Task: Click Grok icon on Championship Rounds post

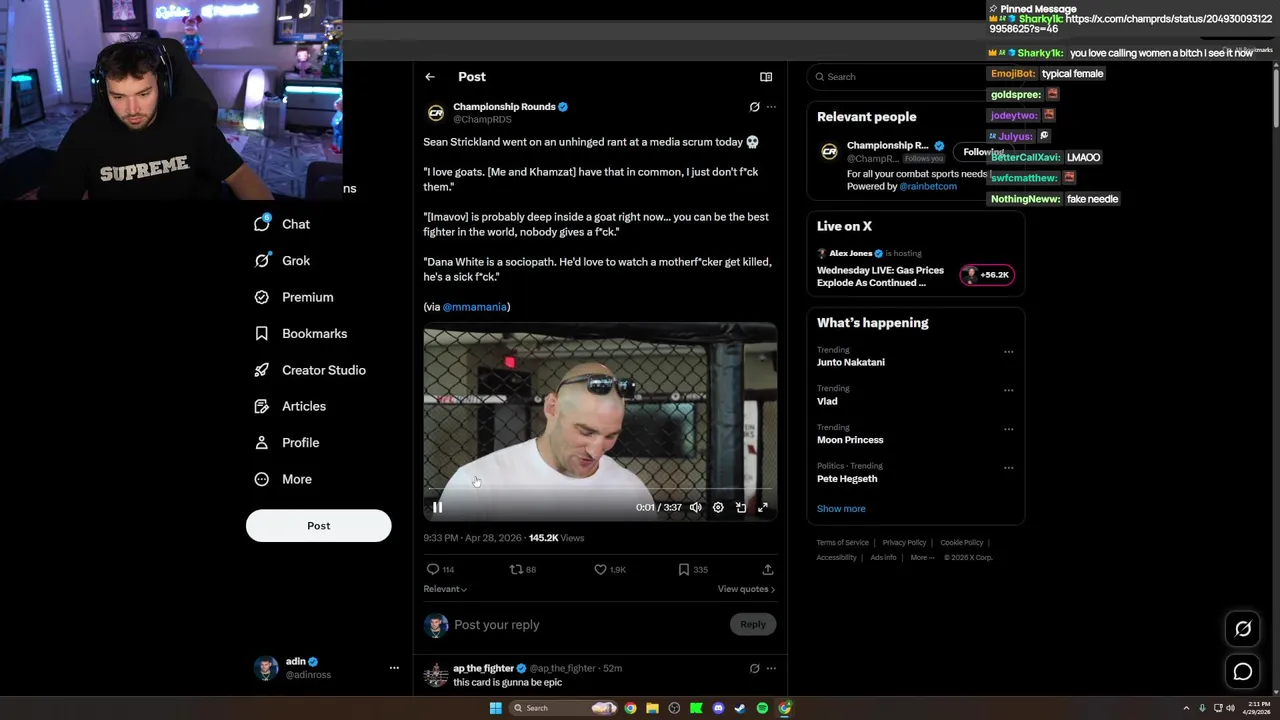Action: click(x=755, y=107)
